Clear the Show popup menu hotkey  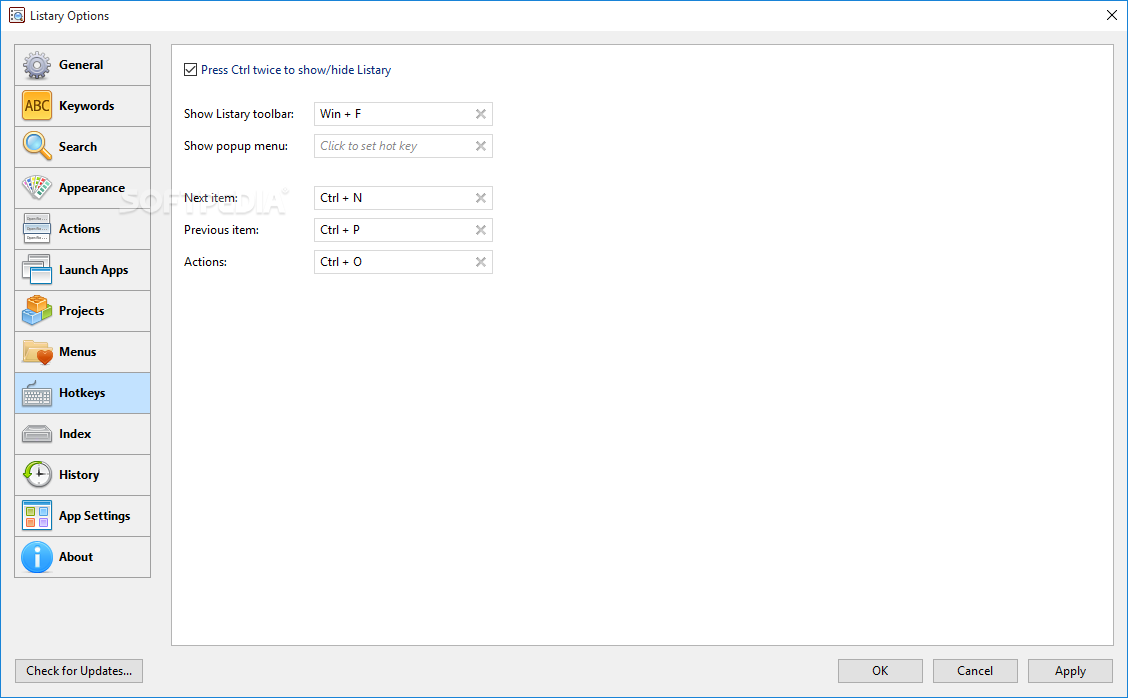(x=481, y=146)
